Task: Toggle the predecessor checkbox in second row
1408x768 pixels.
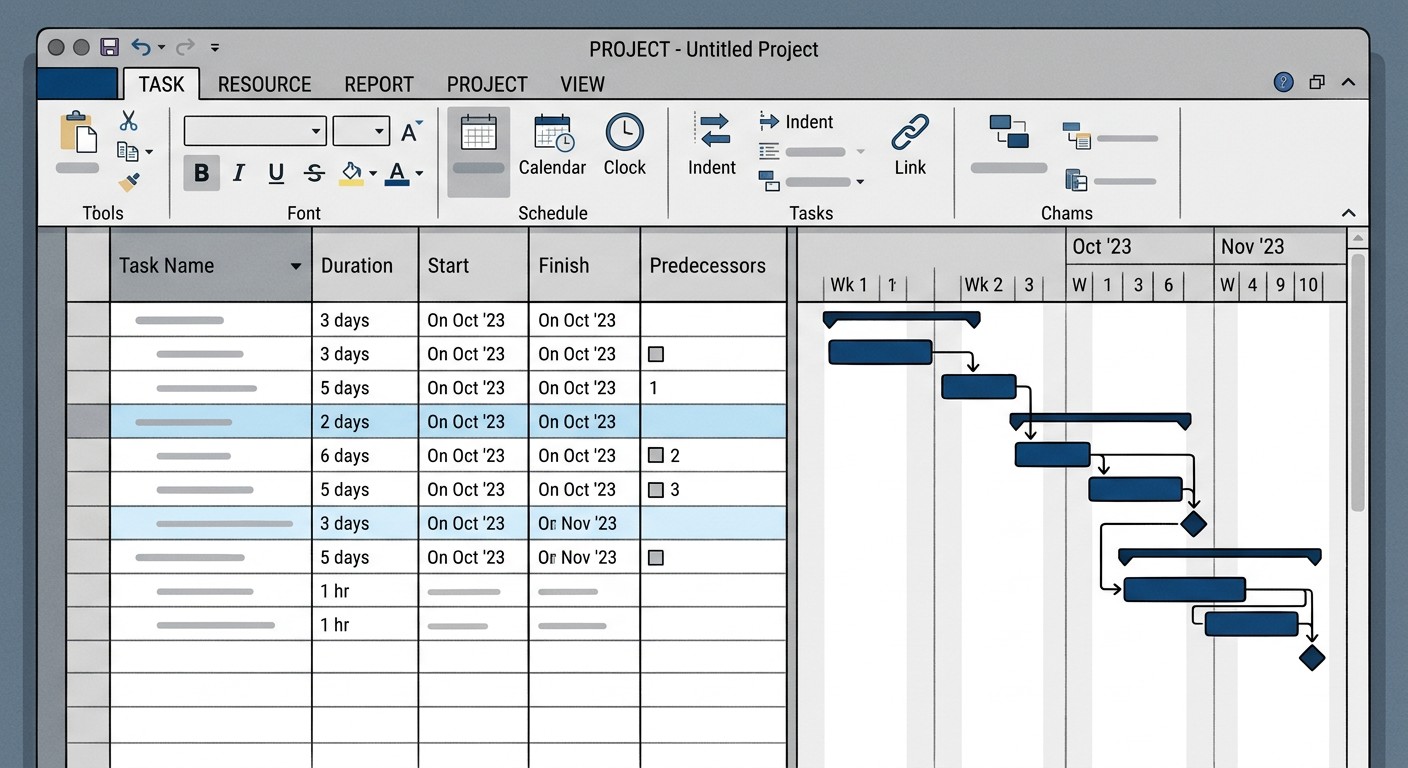Action: [656, 354]
